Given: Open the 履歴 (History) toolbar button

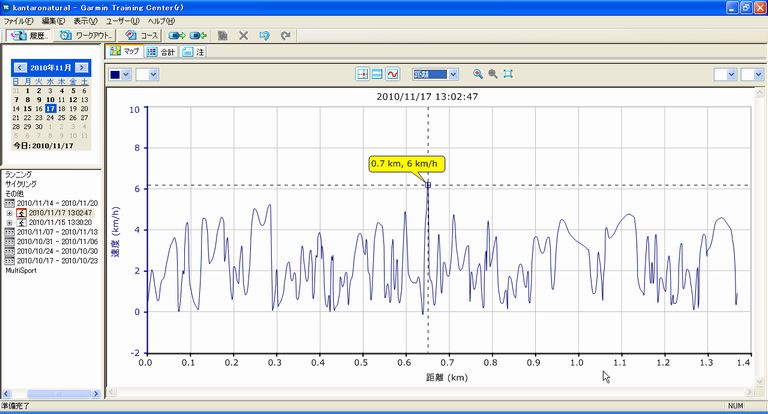Looking at the screenshot, I should pos(29,35).
